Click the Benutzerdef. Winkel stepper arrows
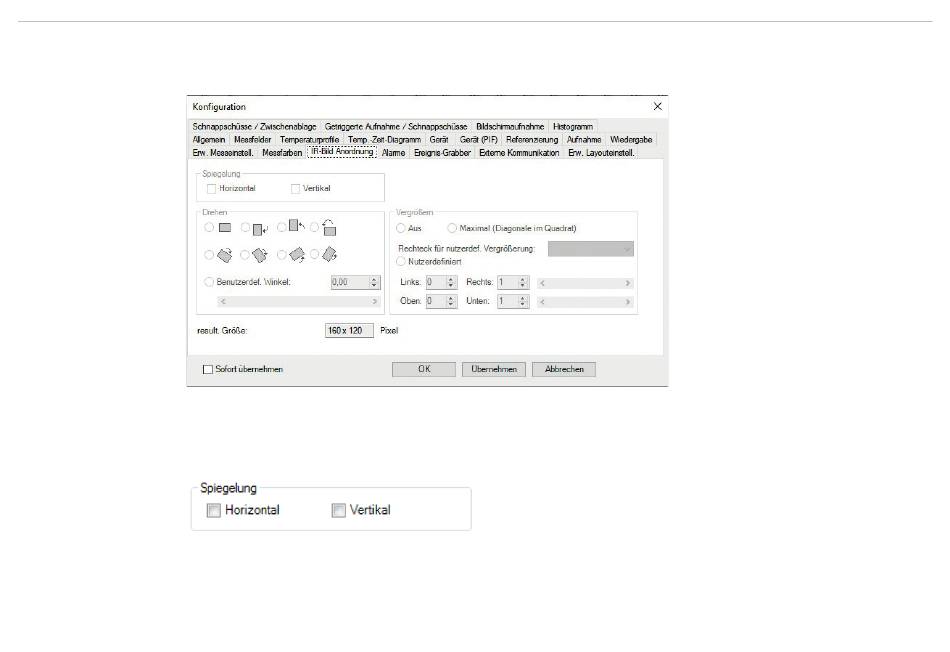This screenshot has width=950, height=652. pyautogui.click(x=374, y=282)
